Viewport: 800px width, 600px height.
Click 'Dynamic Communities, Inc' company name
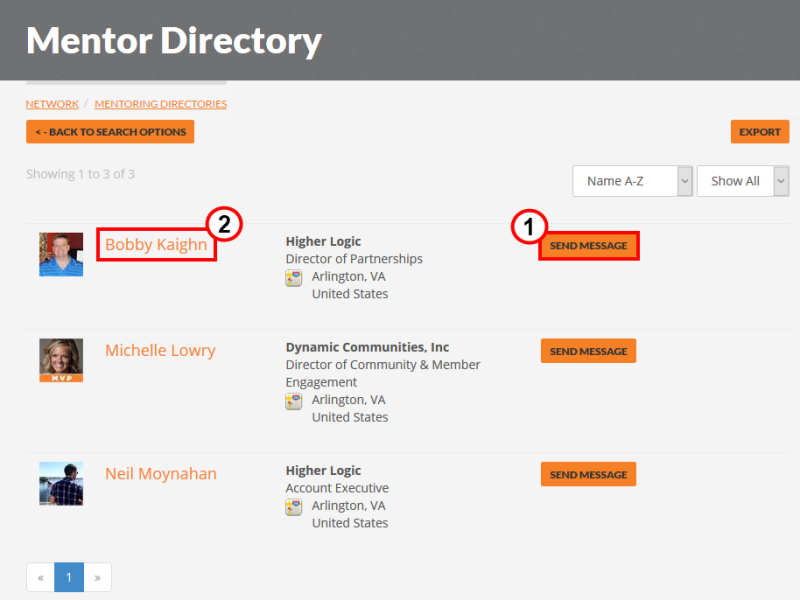coord(367,347)
